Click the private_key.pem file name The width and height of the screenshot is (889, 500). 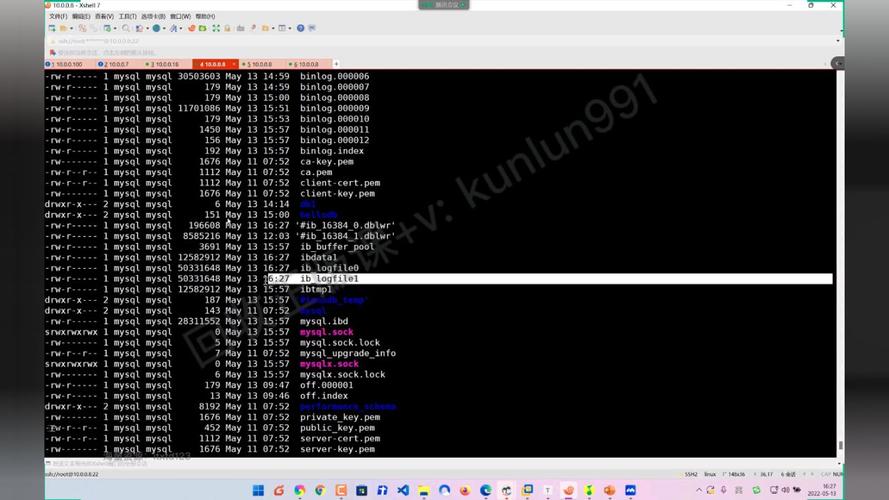[x=340, y=417]
